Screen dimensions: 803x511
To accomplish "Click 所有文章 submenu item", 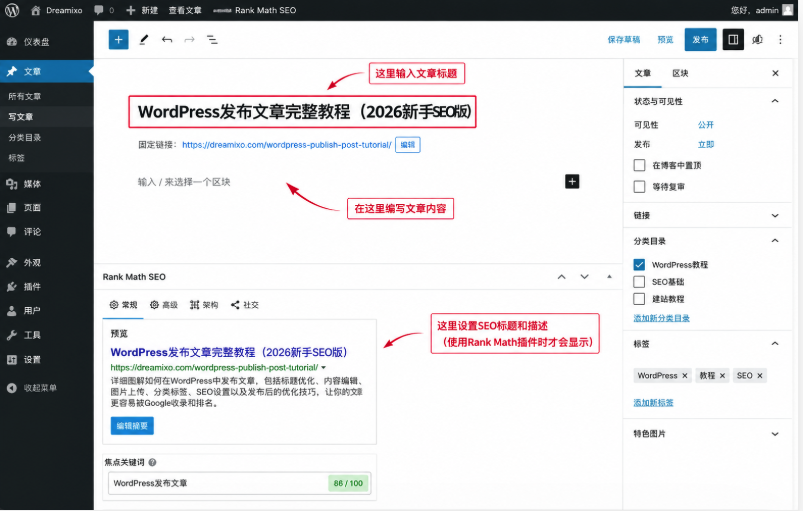I will (25, 96).
